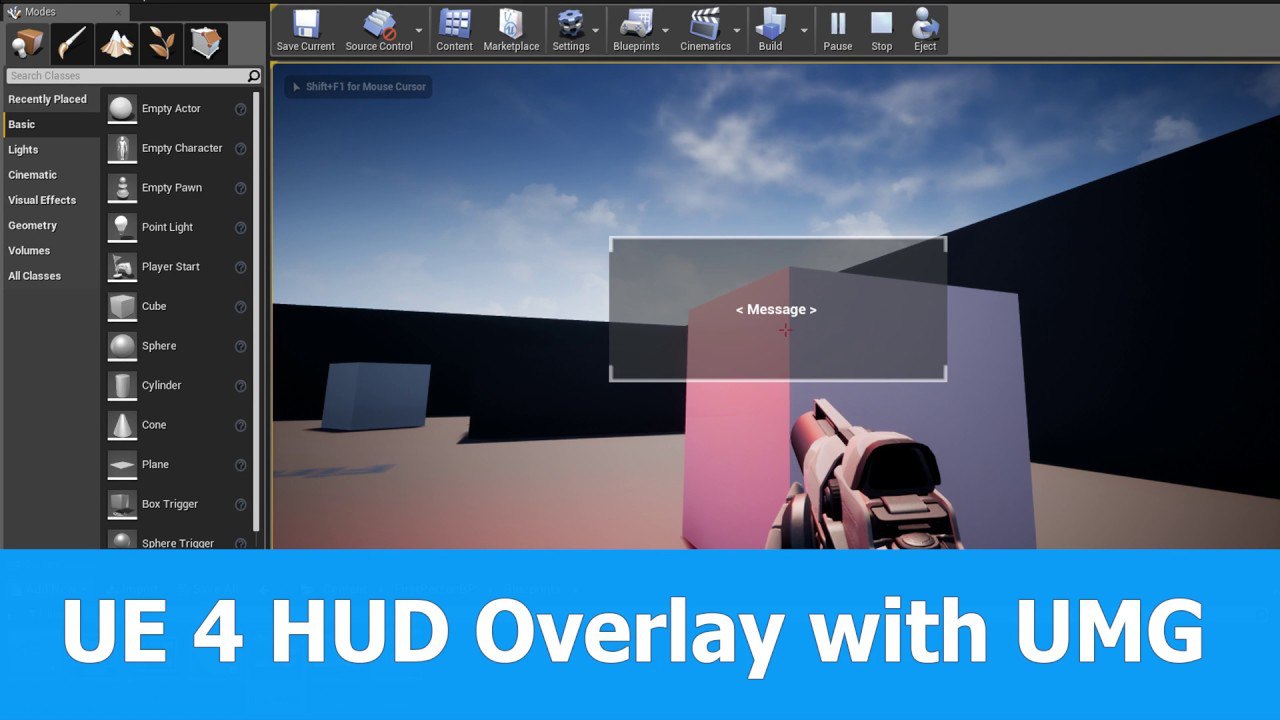Open help for Sphere

pyautogui.click(x=240, y=346)
